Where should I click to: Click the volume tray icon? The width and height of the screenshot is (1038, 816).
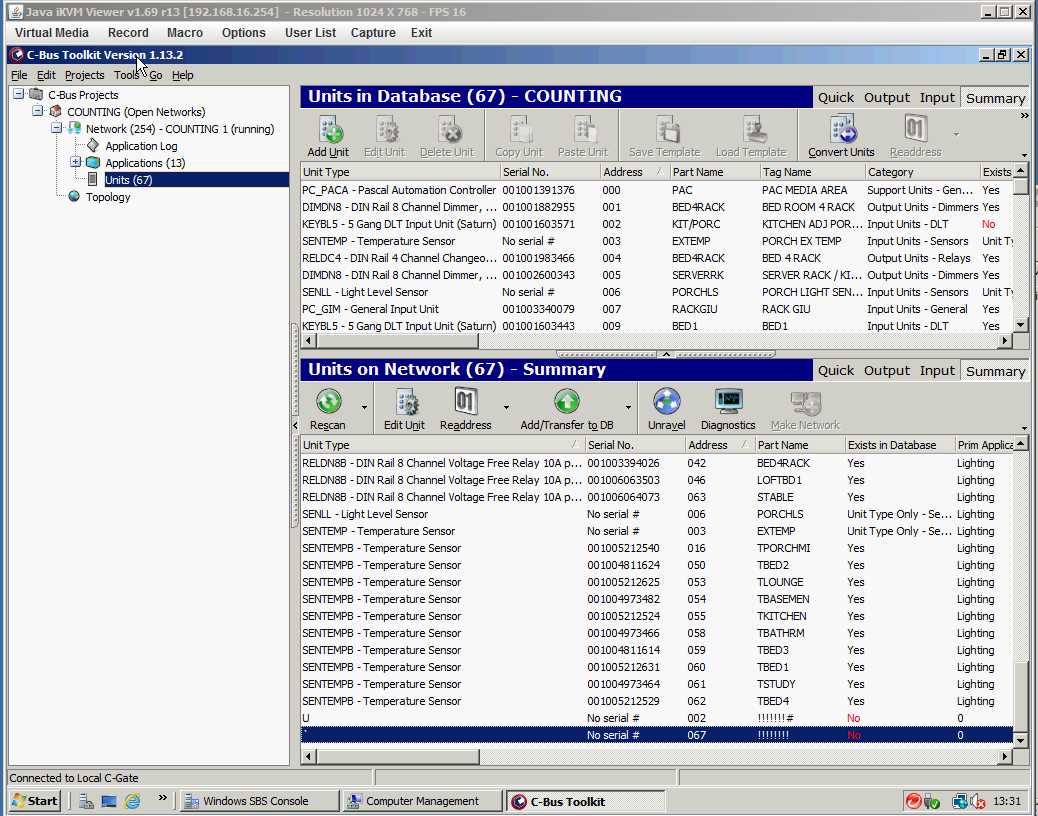tap(978, 801)
